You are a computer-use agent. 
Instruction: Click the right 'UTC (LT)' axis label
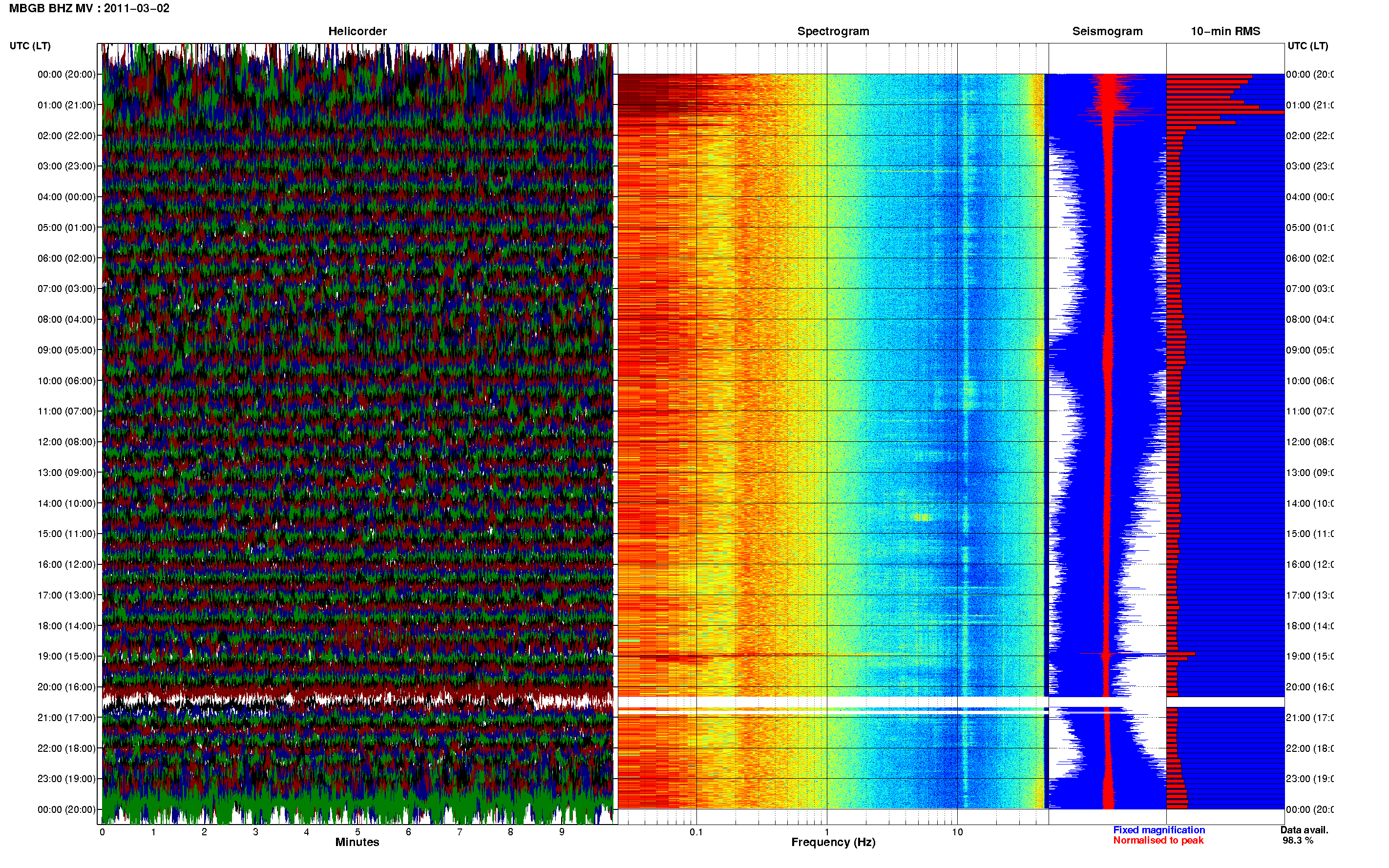(x=1307, y=46)
